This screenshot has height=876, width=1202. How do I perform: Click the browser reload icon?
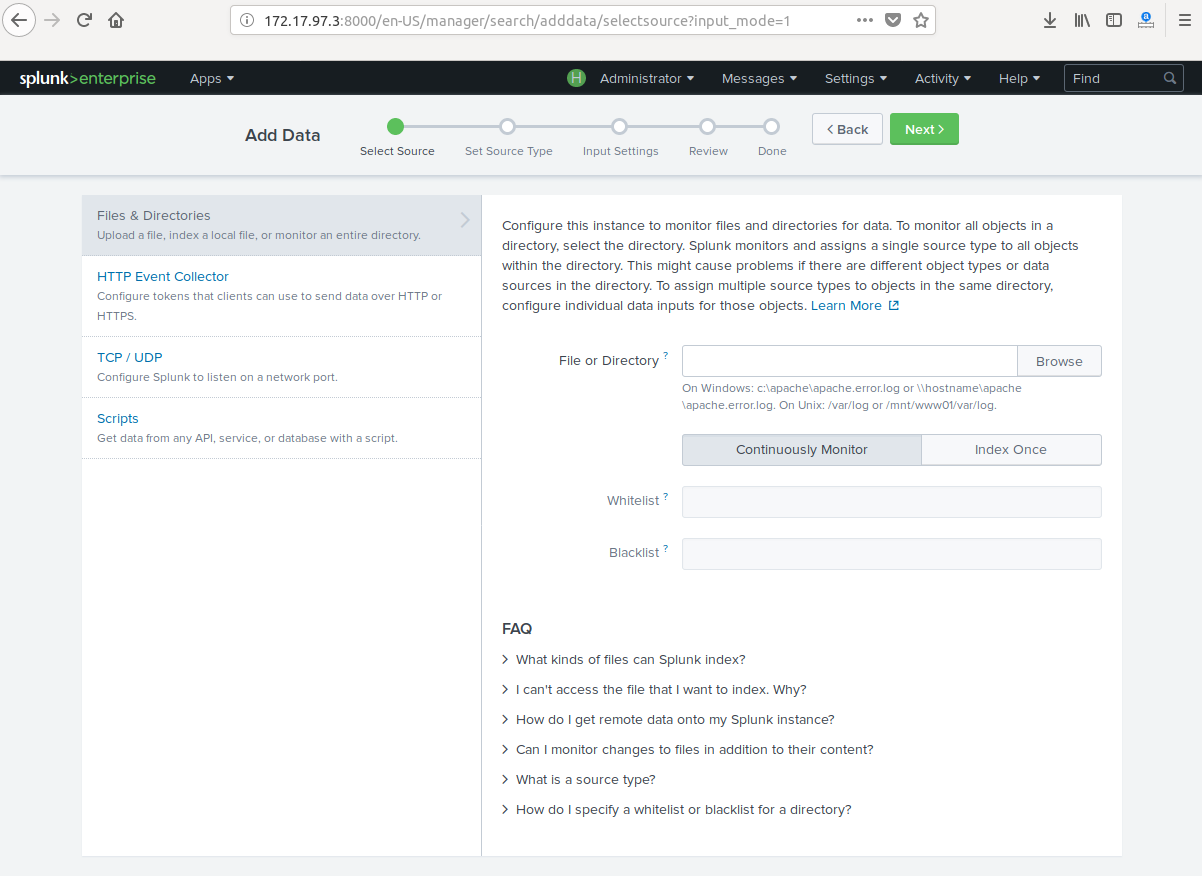[84, 20]
